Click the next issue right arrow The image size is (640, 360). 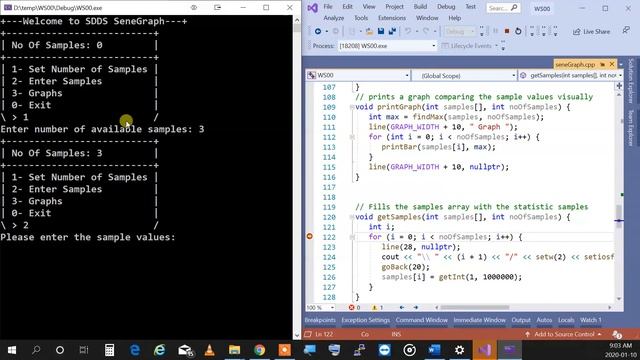click(416, 307)
